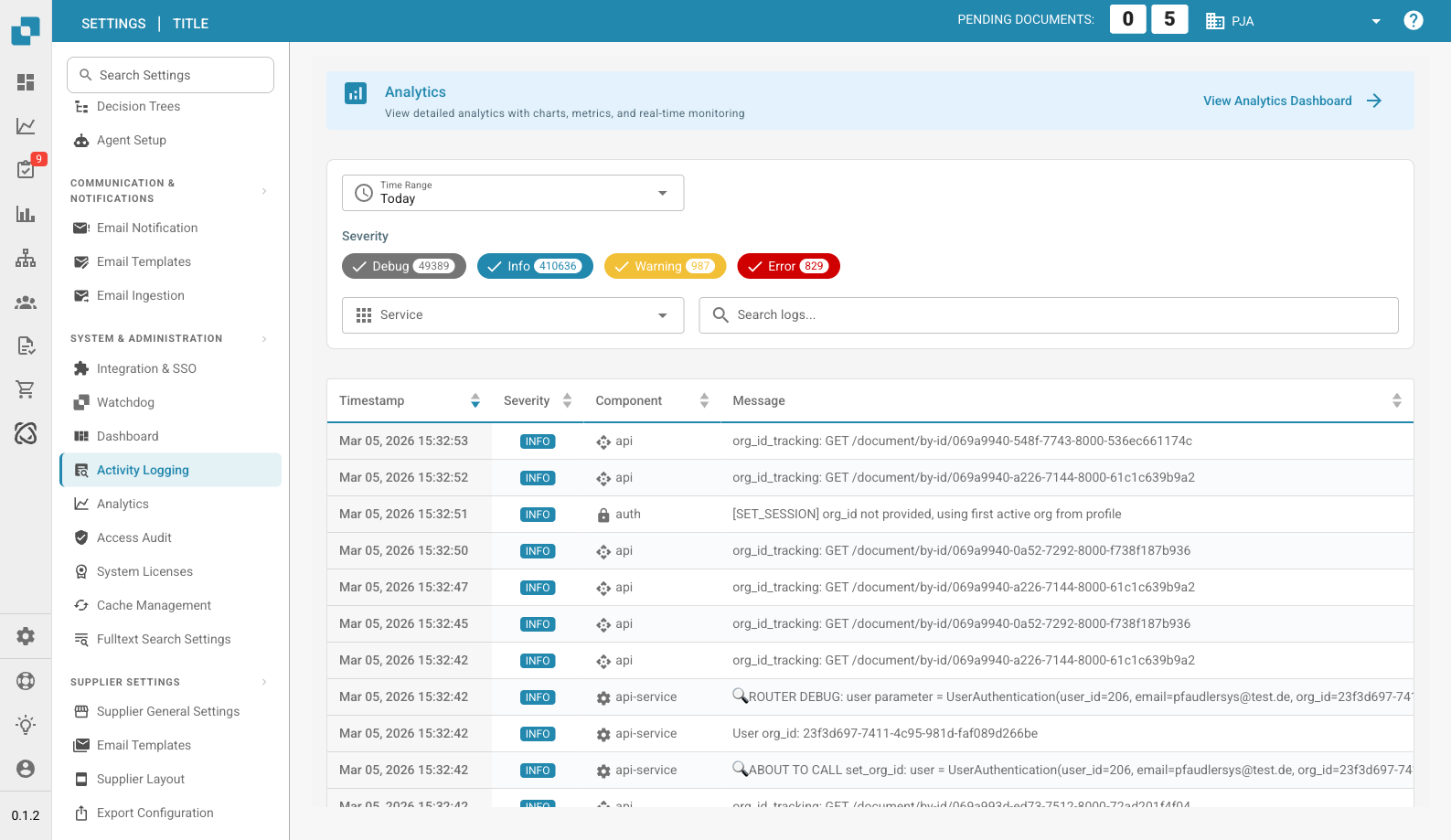The image size is (1451, 840).
Task: Collapse the System & Administration section
Action: coord(264,339)
